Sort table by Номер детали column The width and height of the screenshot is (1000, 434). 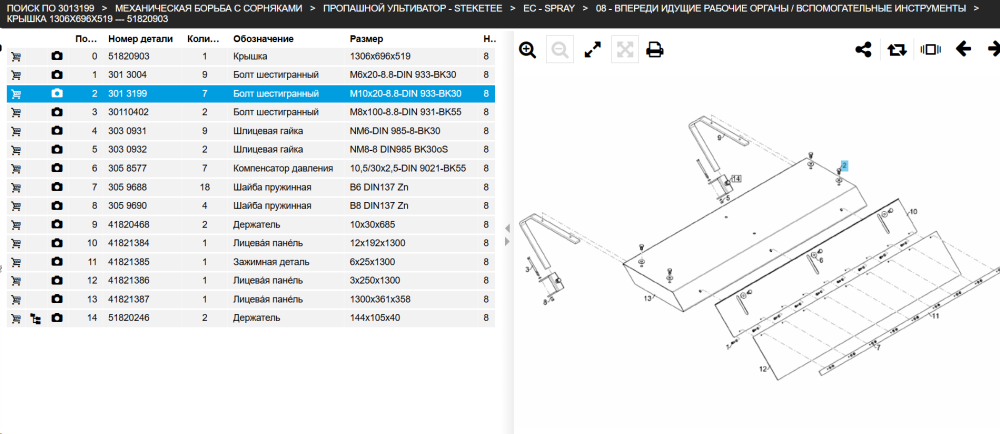(140, 39)
